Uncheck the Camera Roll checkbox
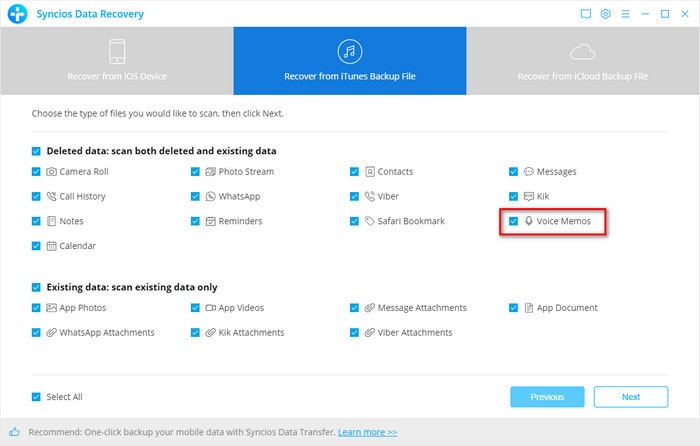 (36, 171)
